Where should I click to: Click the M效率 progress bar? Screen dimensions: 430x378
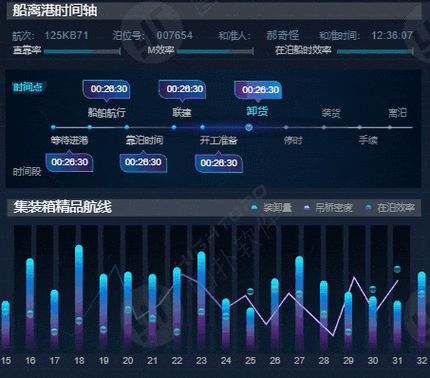(x=215, y=51)
